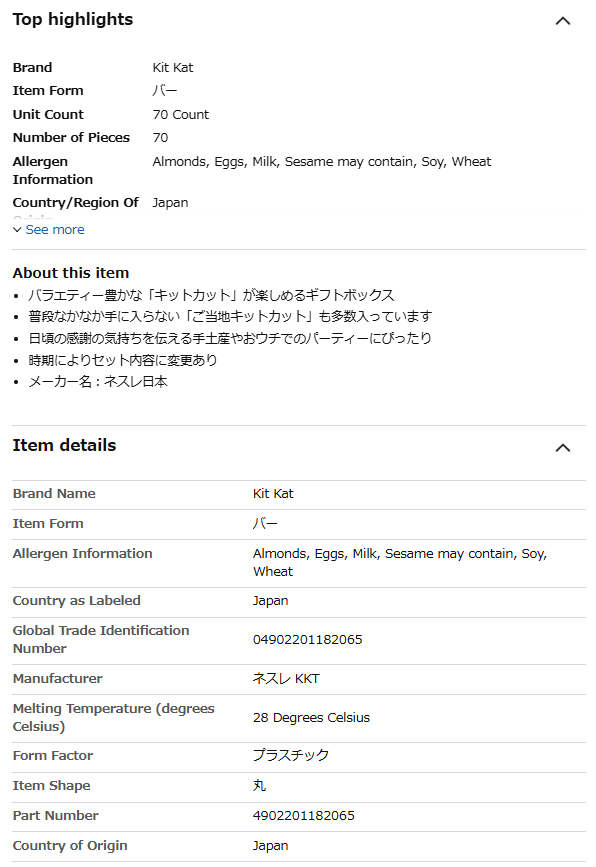Click the Item details heading
Image resolution: width=596 pixels, height=867 pixels.
pos(64,445)
